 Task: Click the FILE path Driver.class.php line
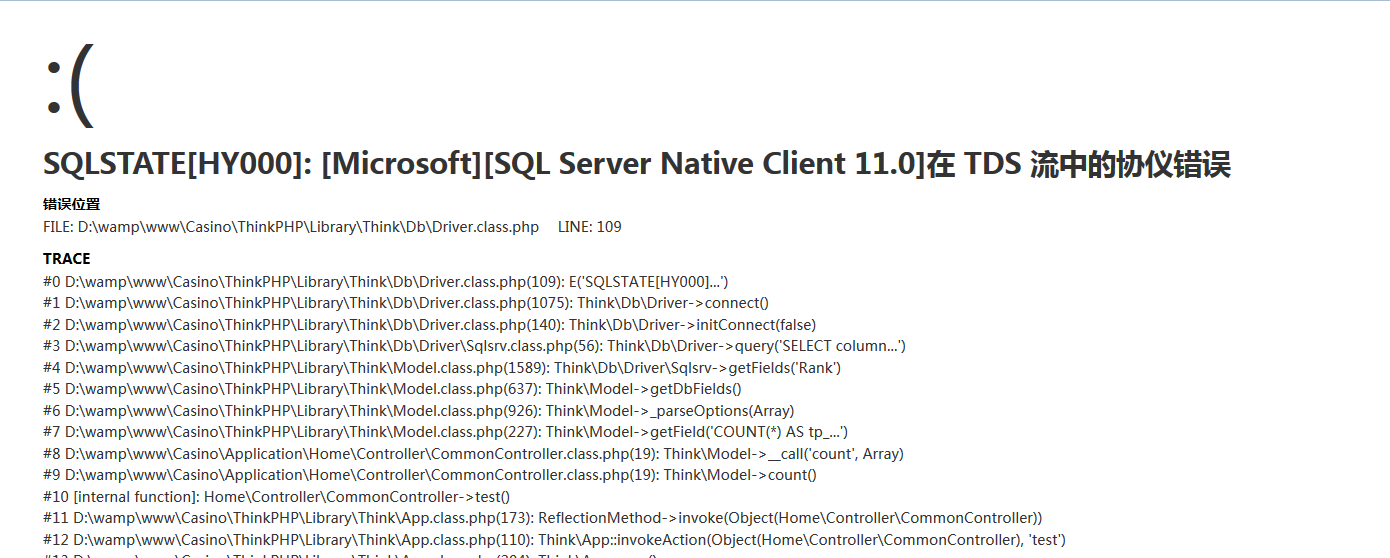click(x=291, y=227)
